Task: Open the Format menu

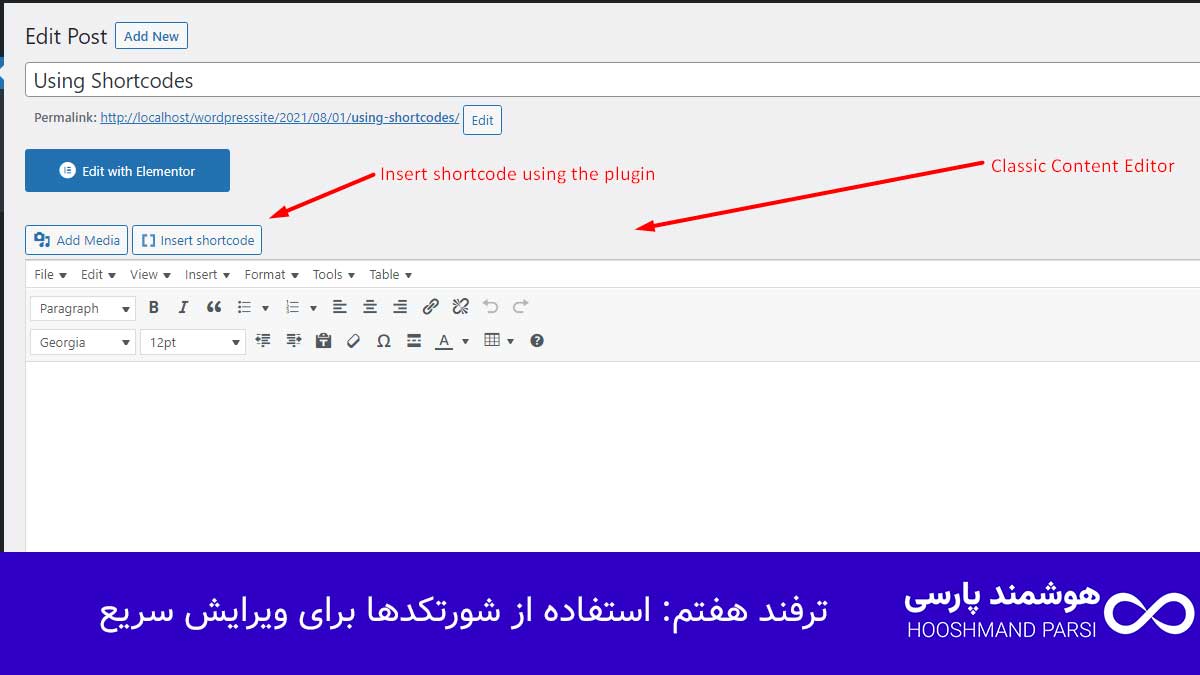Action: point(271,274)
